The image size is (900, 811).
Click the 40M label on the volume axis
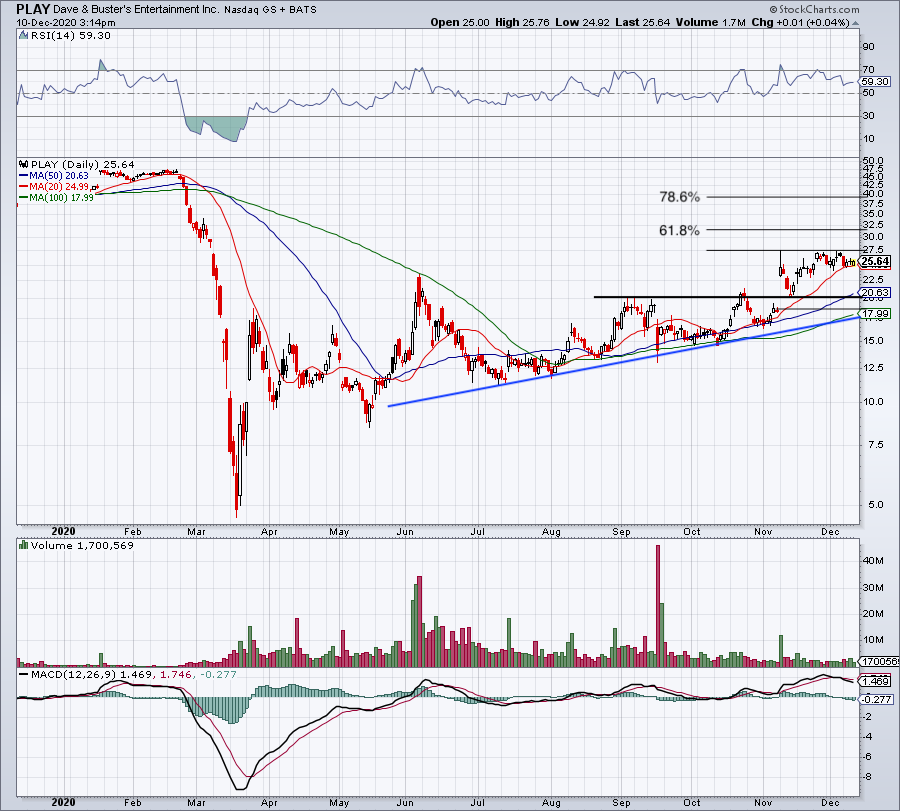(x=873, y=560)
